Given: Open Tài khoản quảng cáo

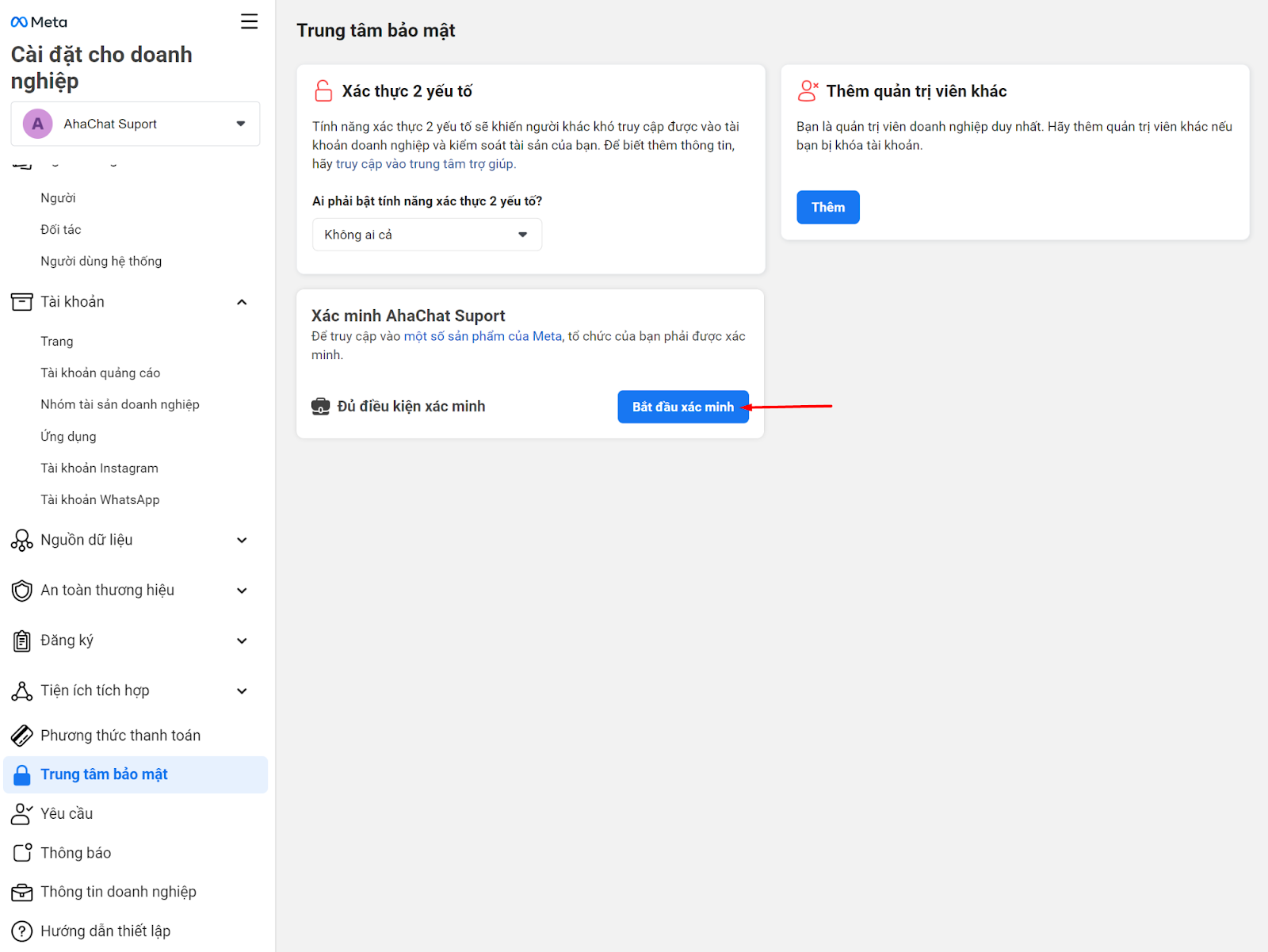Looking at the screenshot, I should tap(101, 373).
